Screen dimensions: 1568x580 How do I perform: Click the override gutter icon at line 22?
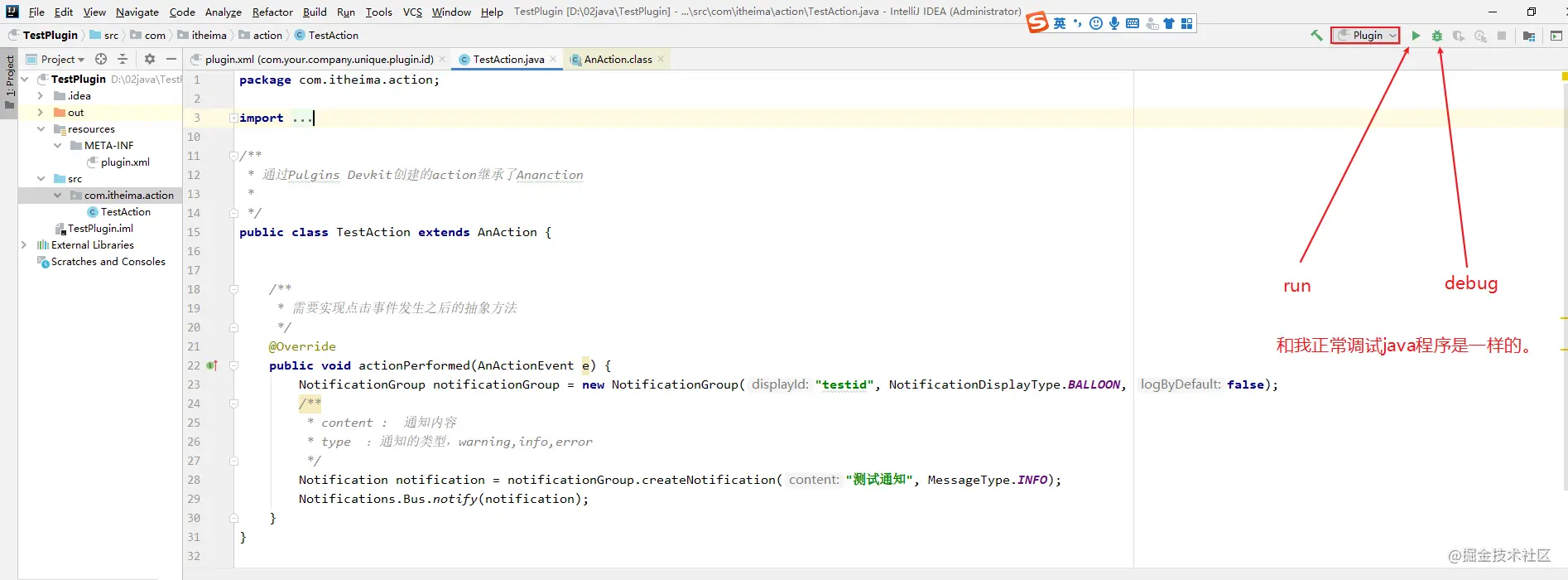(x=212, y=365)
